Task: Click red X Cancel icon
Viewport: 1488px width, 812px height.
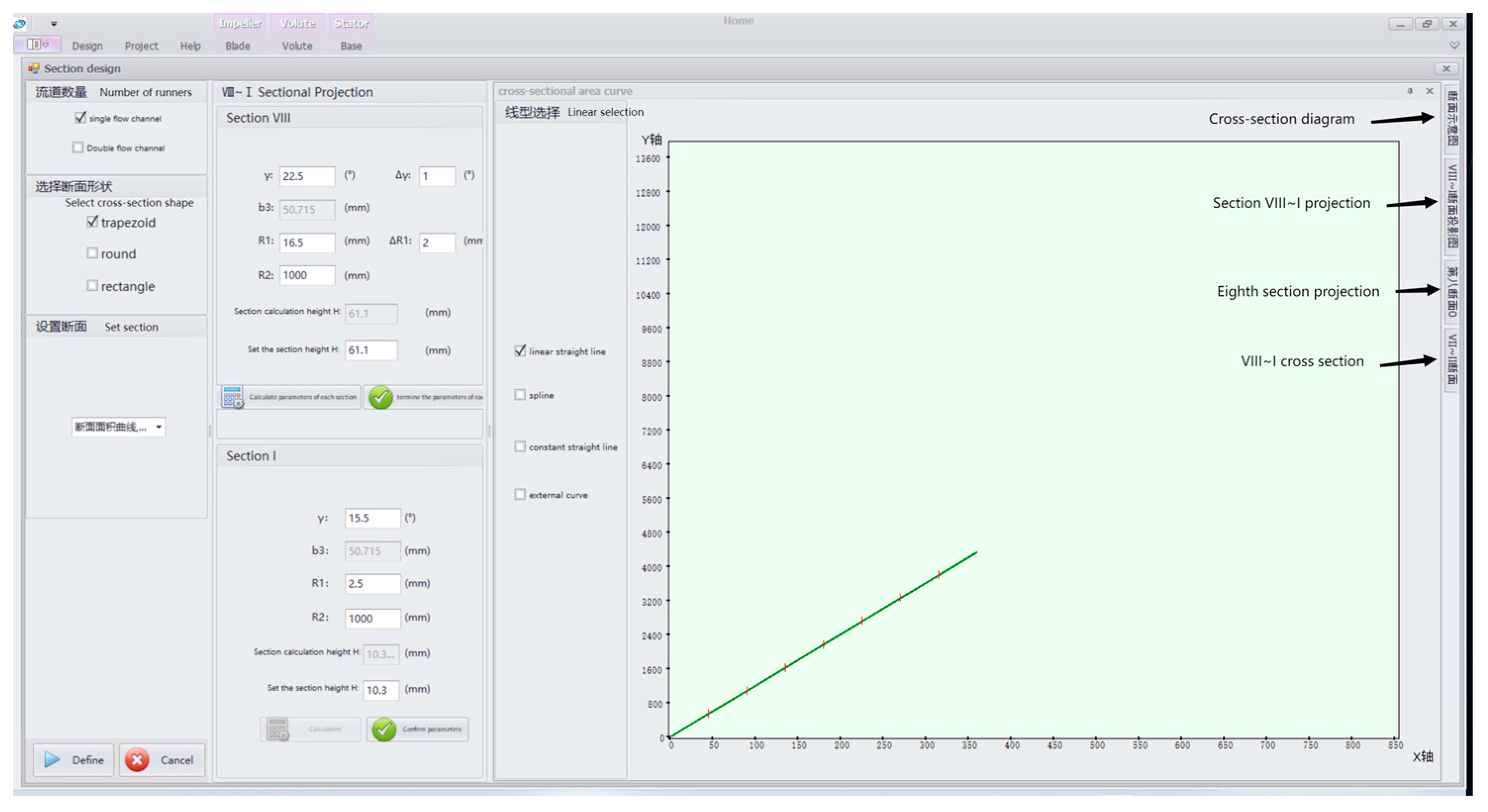Action: 138,760
